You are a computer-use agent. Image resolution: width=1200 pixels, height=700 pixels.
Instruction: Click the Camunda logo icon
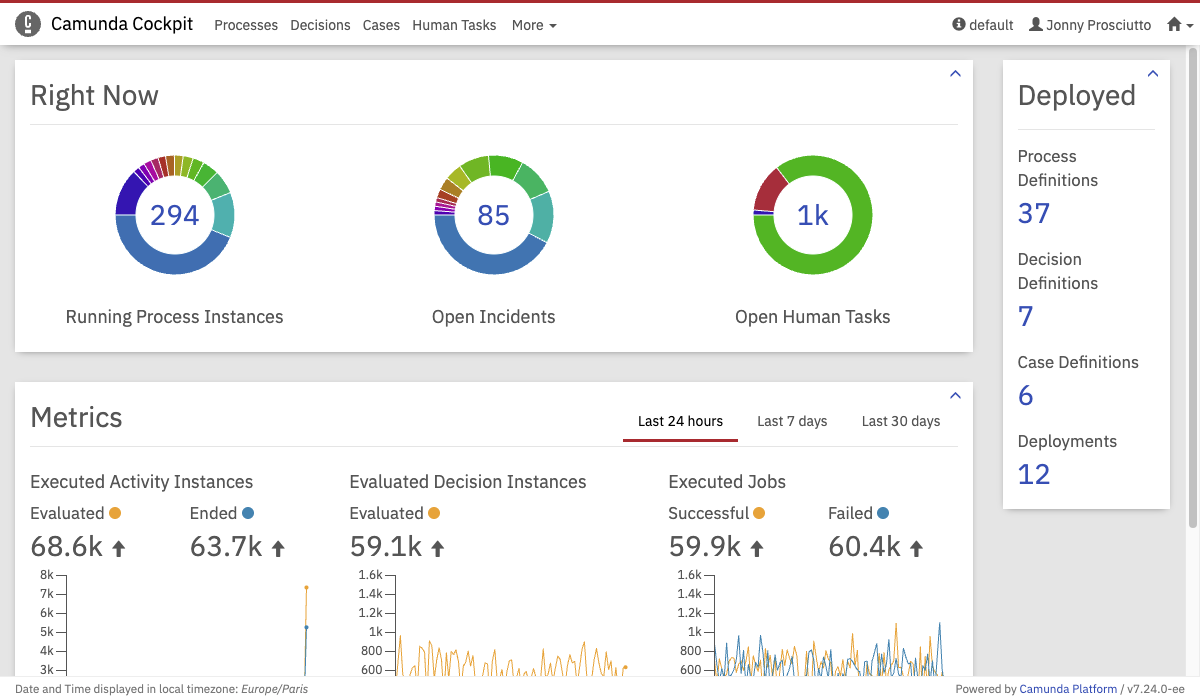tap(28, 24)
